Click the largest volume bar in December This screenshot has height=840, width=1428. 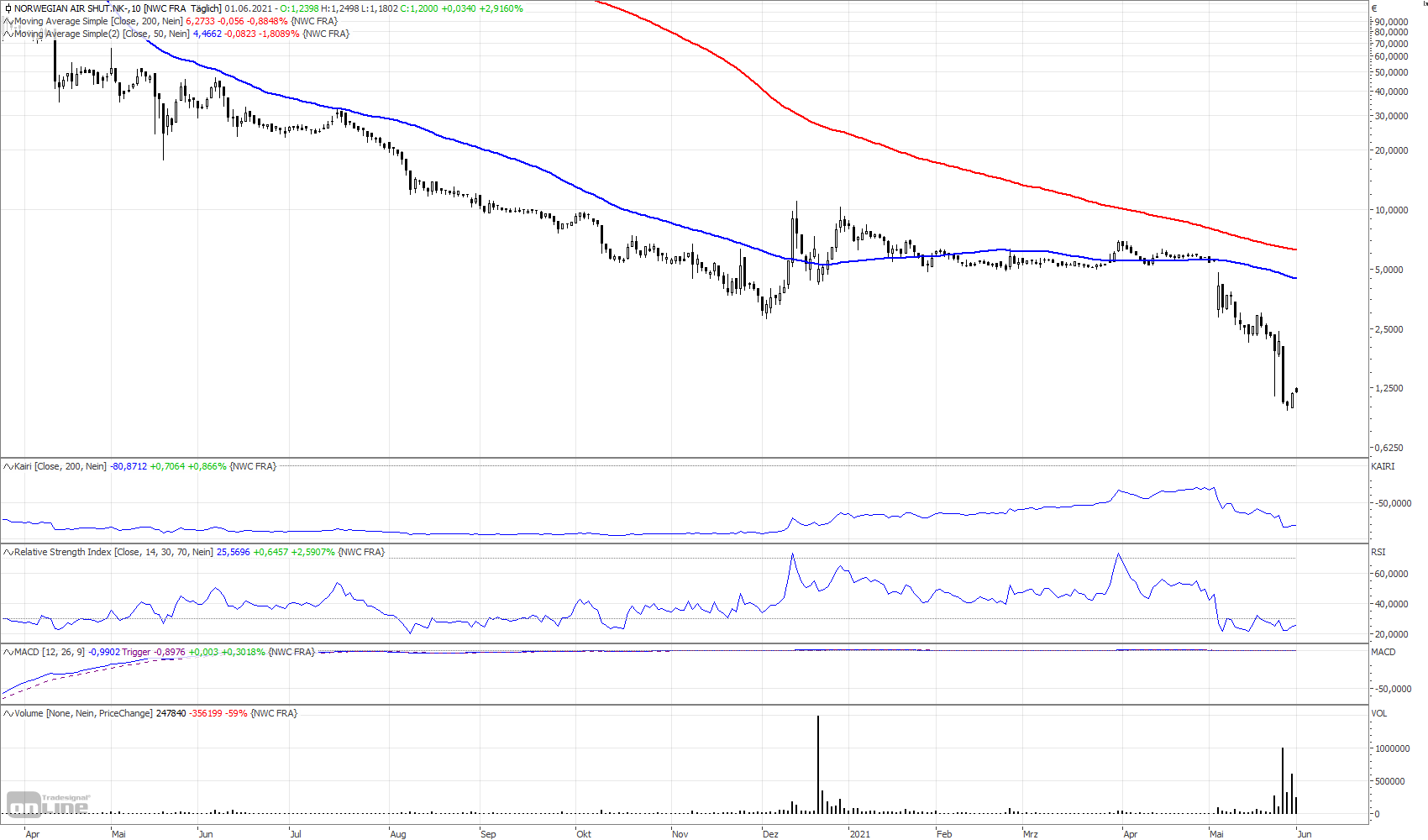click(x=818, y=764)
